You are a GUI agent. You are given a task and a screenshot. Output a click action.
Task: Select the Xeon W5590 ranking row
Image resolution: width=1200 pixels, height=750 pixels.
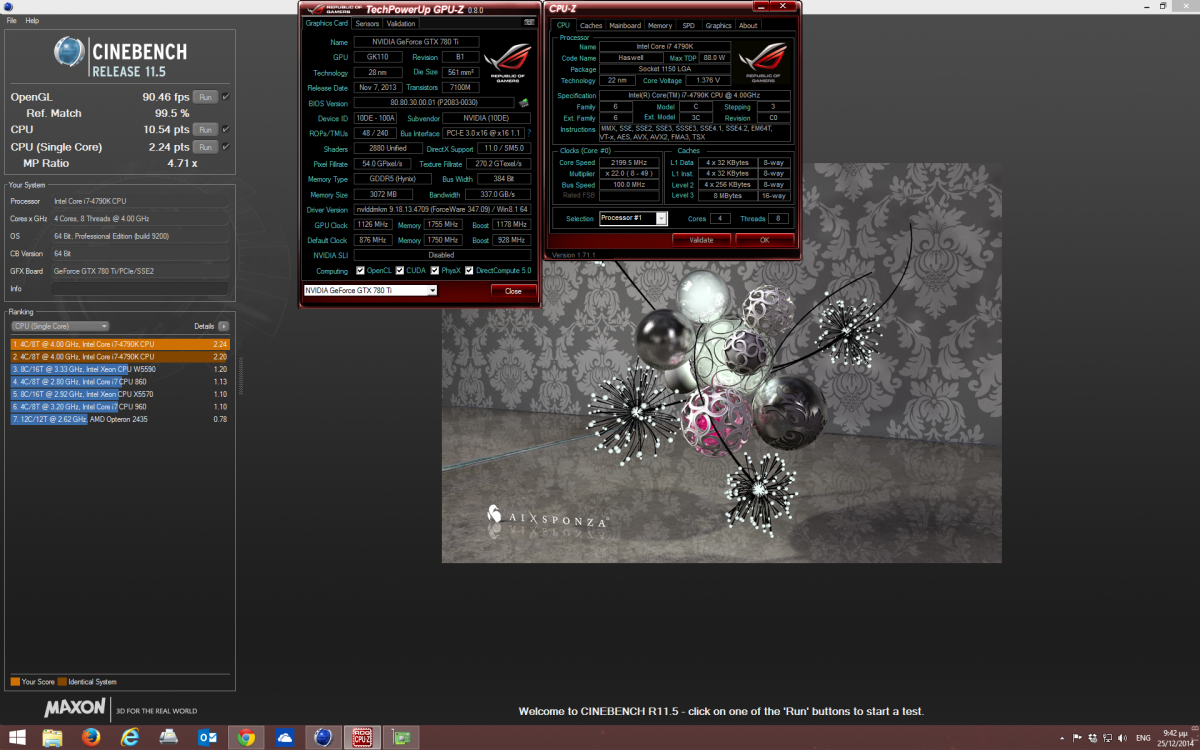tap(120, 369)
